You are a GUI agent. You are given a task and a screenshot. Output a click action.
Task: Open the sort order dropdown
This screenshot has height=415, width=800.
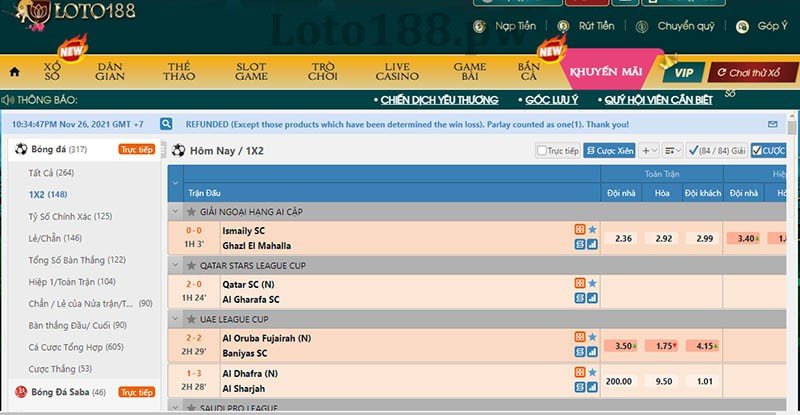(x=672, y=151)
